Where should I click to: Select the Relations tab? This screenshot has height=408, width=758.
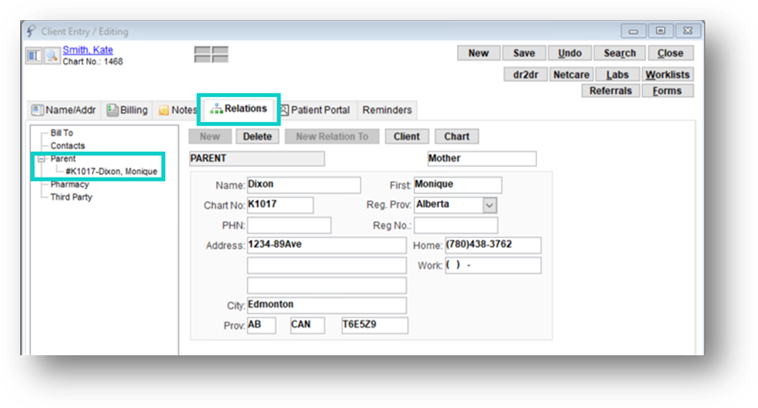click(x=239, y=109)
